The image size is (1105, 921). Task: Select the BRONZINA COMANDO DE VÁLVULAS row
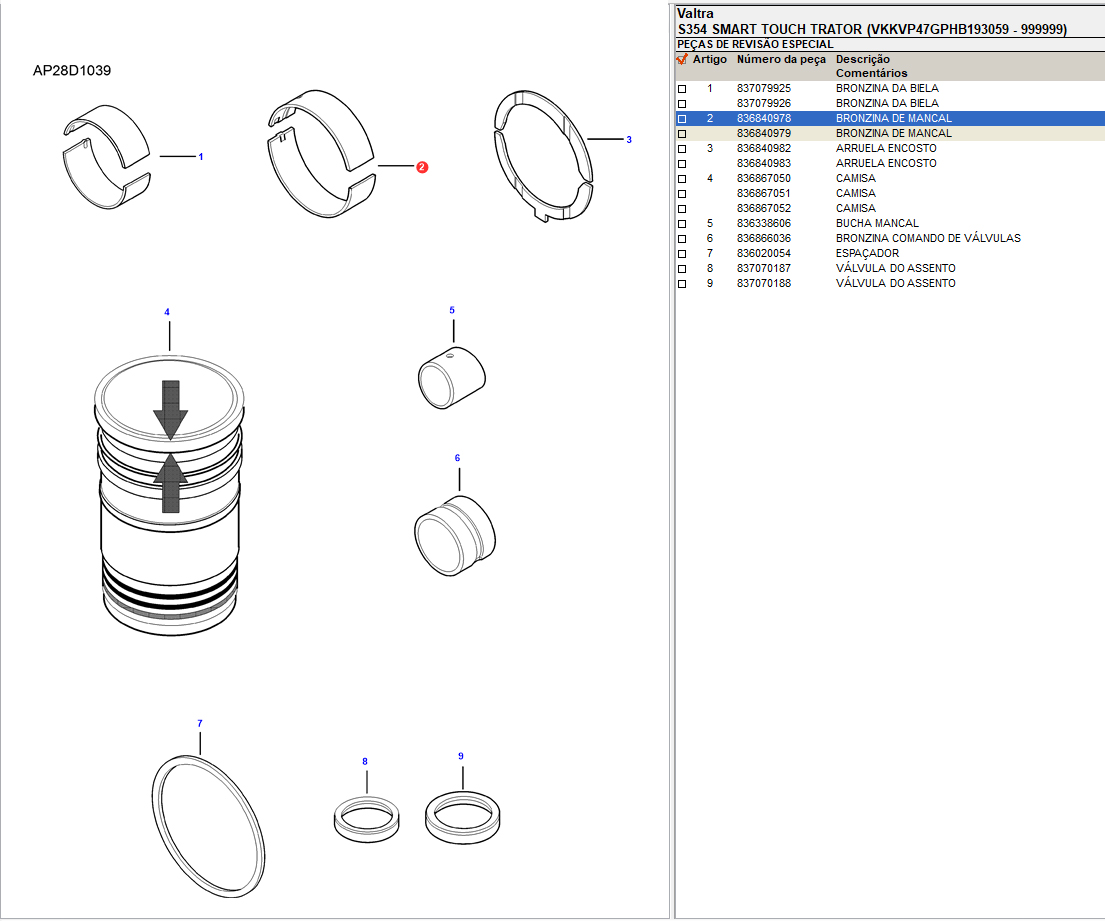[927, 239]
